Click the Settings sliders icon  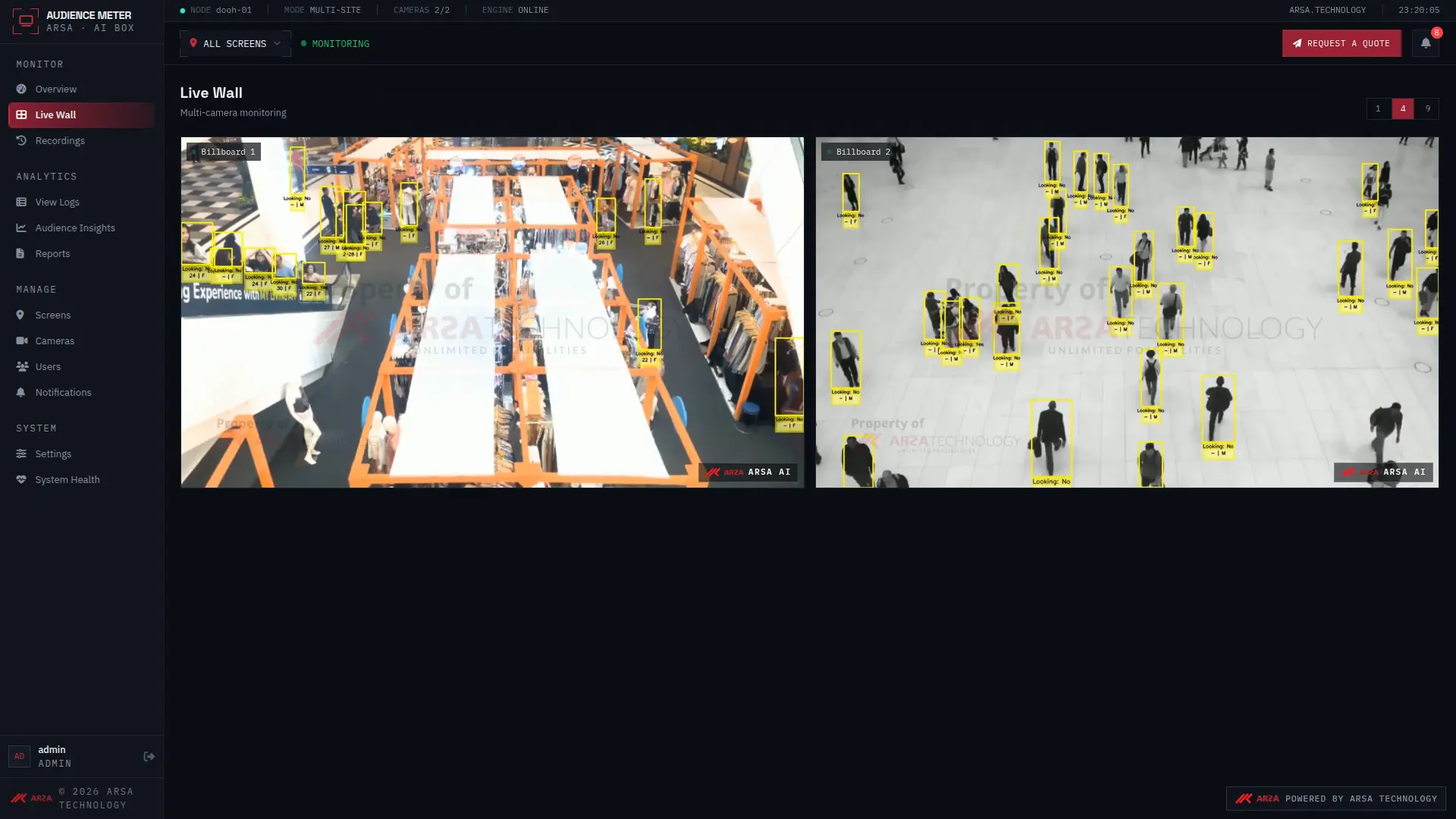tap(21, 453)
